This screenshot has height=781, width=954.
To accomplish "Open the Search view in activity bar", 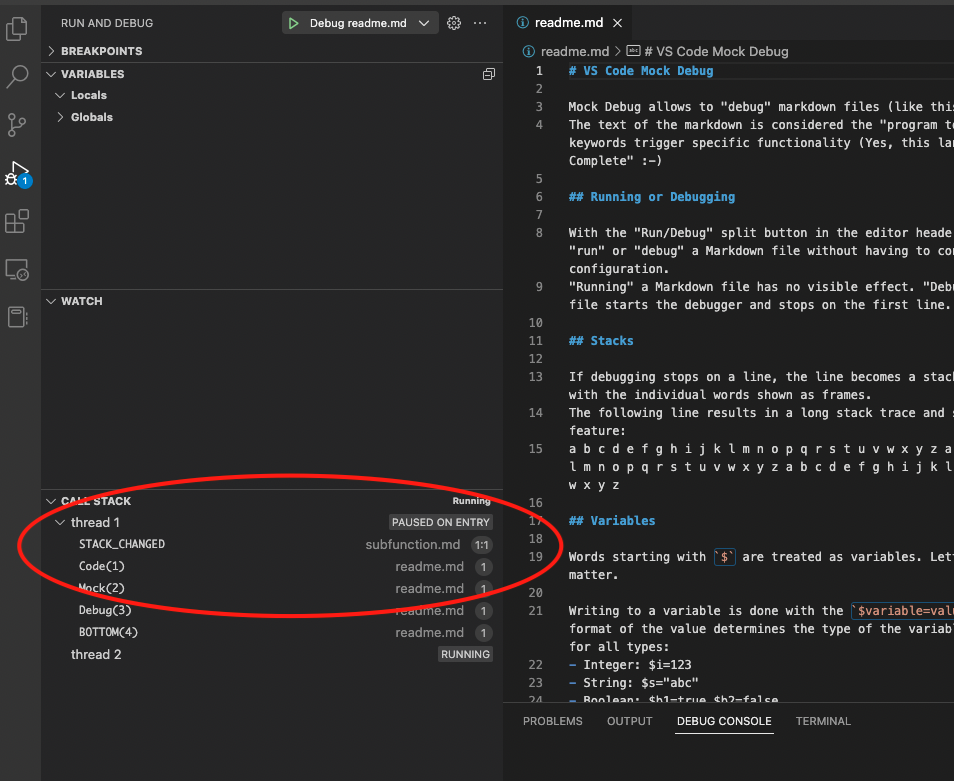I will [x=17, y=77].
